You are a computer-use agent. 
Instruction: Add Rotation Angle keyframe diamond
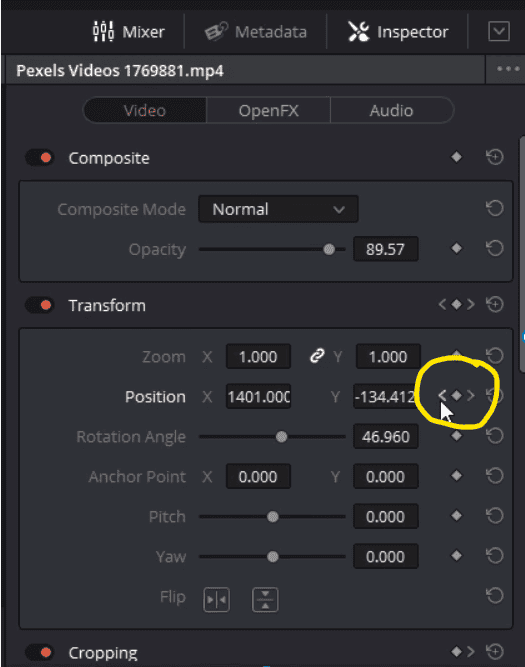(x=457, y=436)
